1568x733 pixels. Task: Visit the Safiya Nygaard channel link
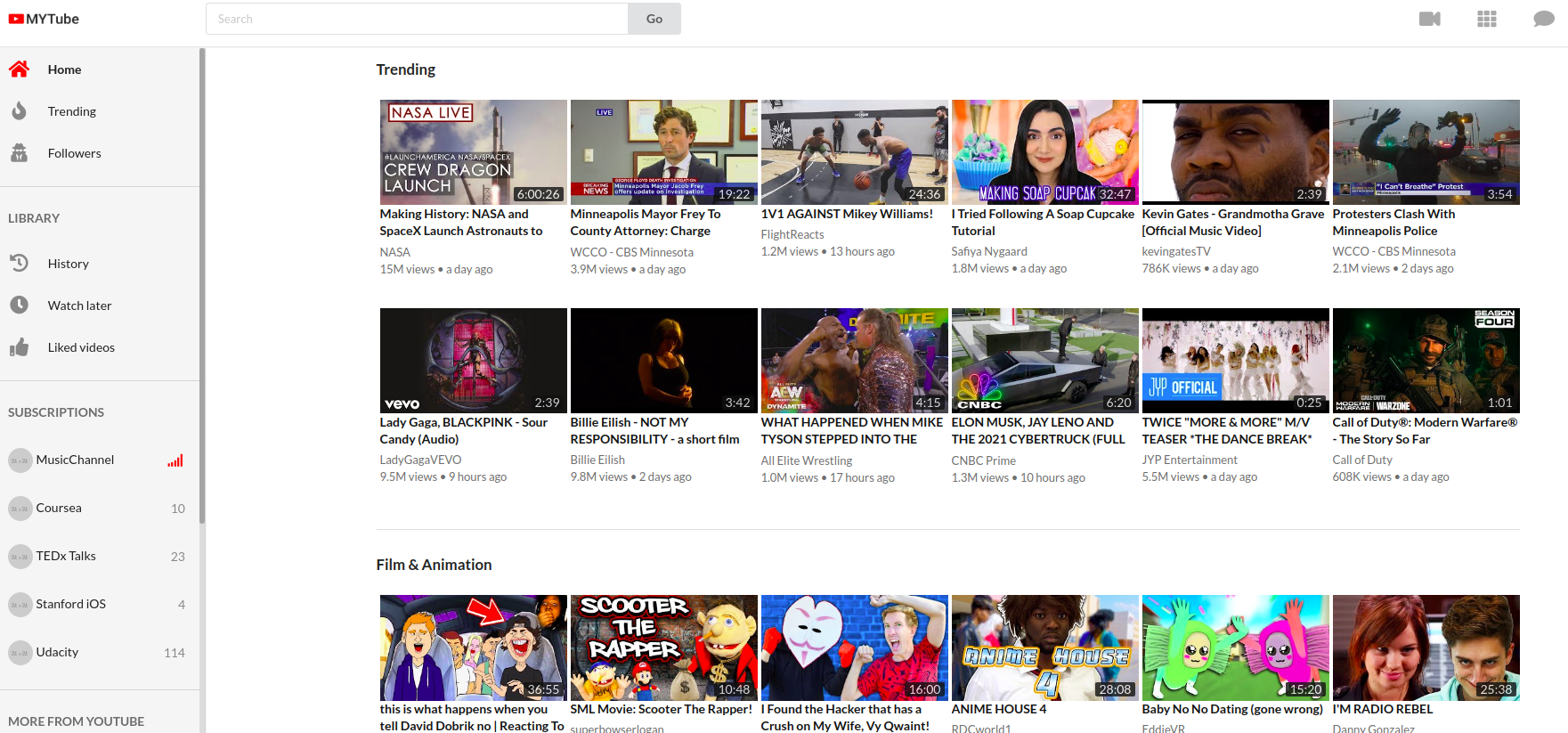(989, 251)
